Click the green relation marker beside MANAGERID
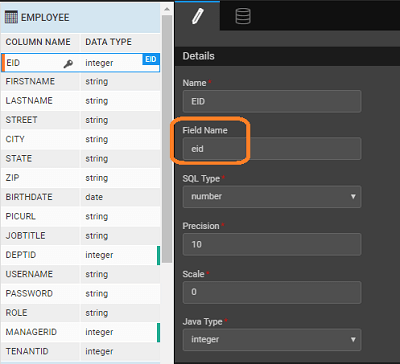Screen dimensions: 400x364 point(158,332)
